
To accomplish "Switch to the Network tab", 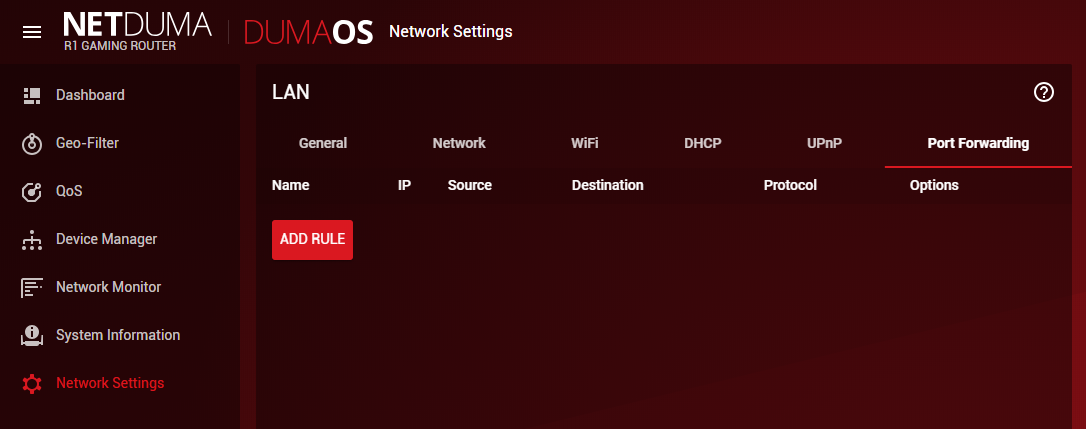I will pyautogui.click(x=459, y=143).
